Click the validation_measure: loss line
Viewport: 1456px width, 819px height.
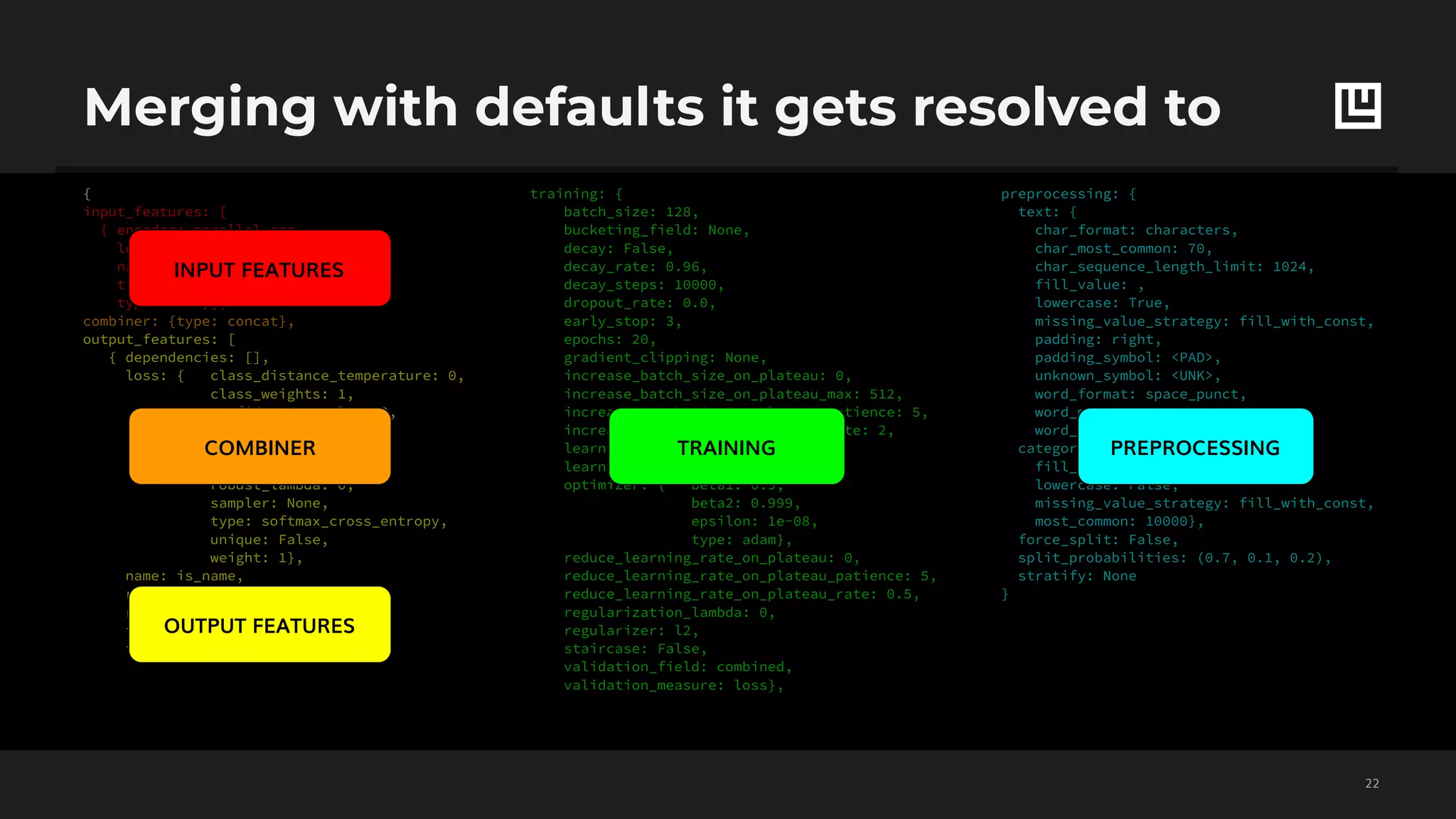pyautogui.click(x=673, y=685)
